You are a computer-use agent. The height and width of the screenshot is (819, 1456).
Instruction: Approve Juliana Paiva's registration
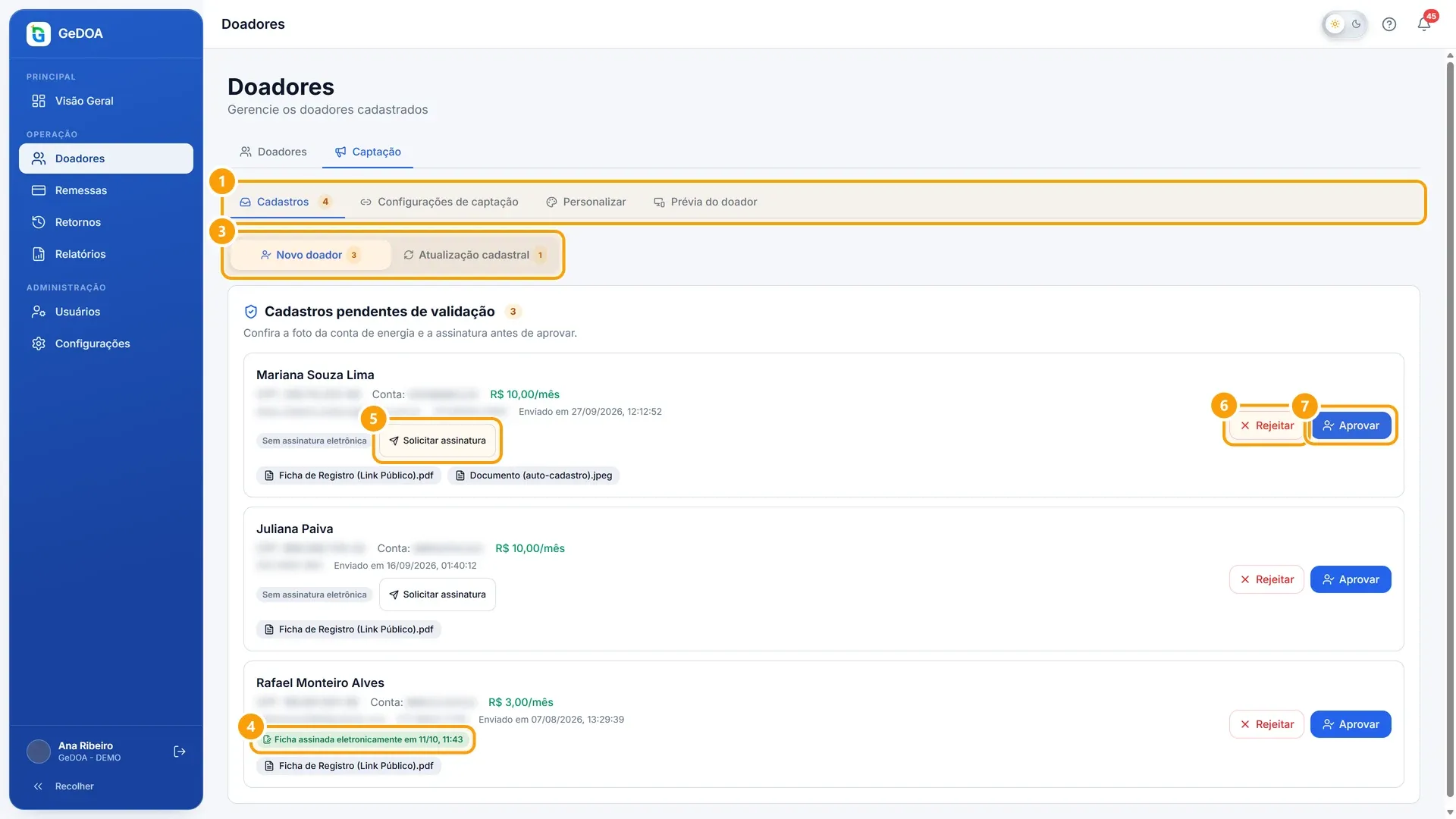click(x=1351, y=579)
